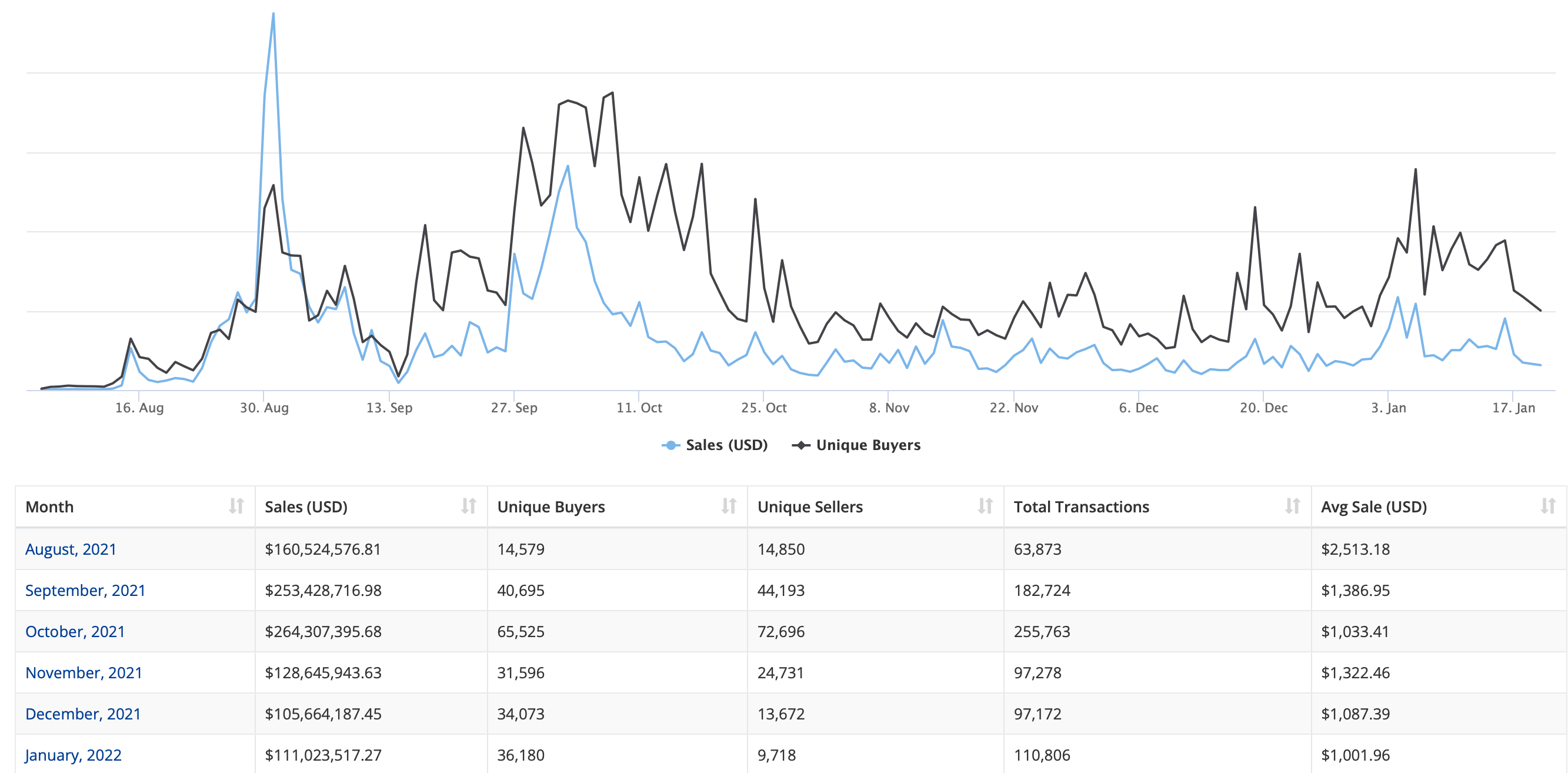Click the $2,513.18 average sale value
The width and height of the screenshot is (1568, 773).
point(1356,549)
